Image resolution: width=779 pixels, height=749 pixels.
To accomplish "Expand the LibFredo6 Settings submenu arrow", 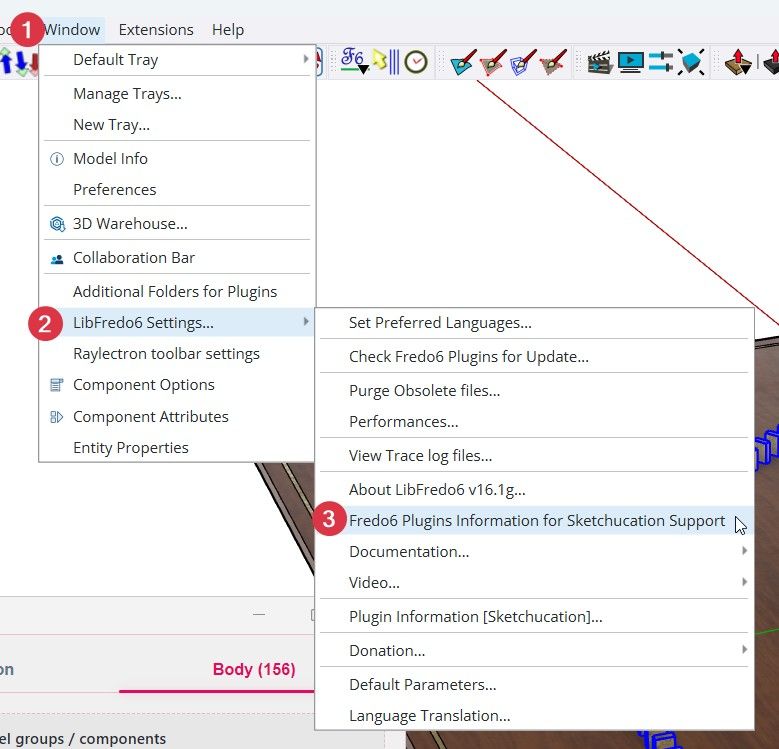I will click(306, 322).
